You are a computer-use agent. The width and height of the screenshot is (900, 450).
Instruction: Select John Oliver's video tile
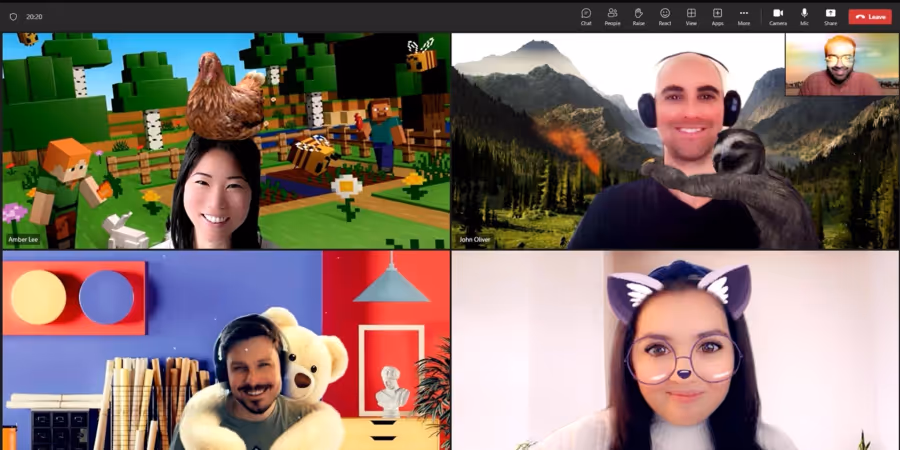click(675, 141)
